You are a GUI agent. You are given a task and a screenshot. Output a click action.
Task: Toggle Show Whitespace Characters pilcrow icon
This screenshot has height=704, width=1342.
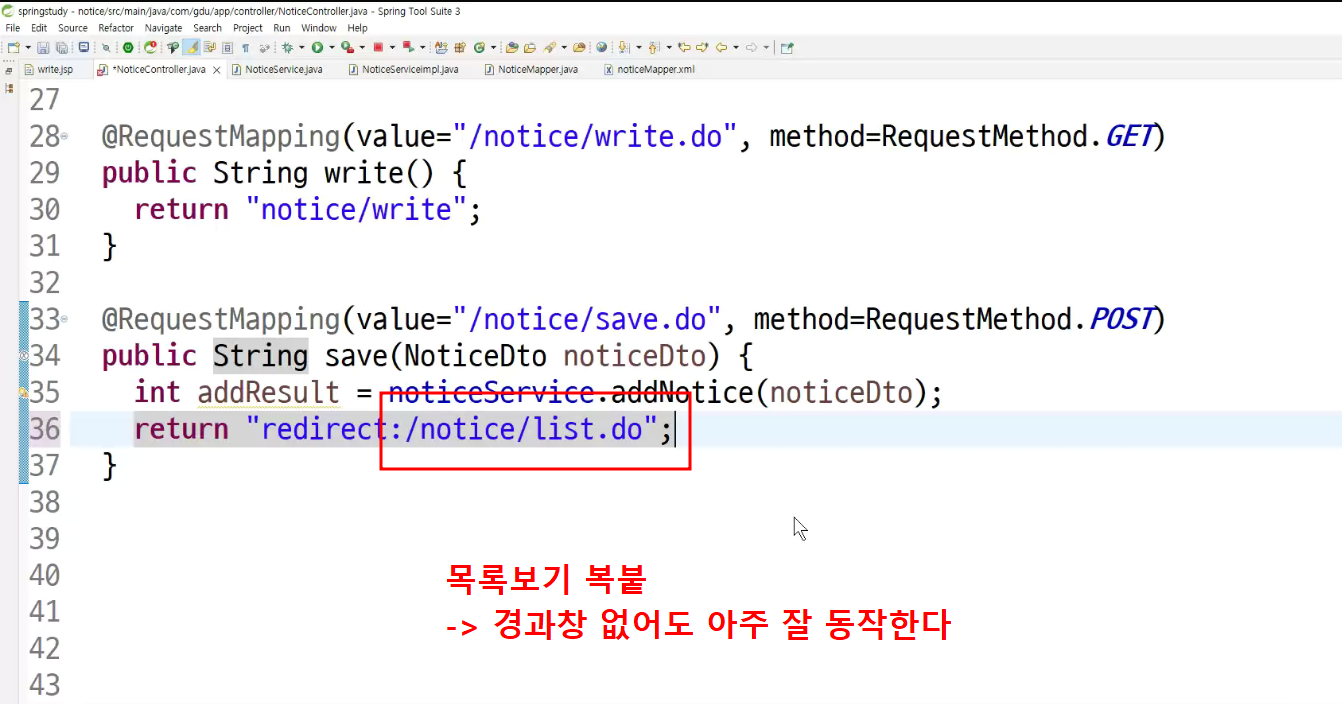click(x=245, y=47)
